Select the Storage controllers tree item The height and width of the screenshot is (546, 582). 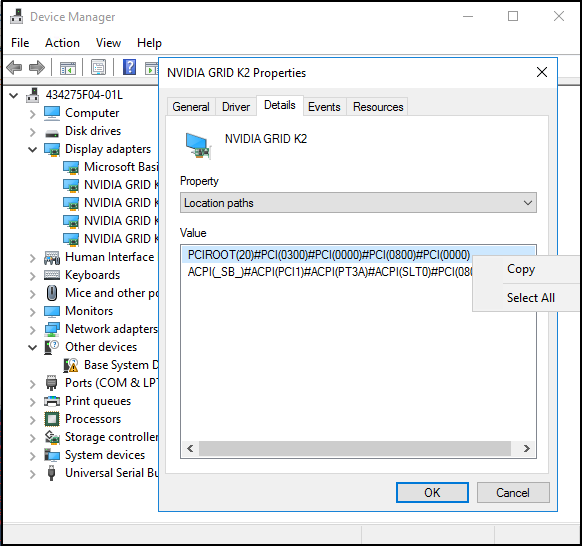tap(111, 437)
